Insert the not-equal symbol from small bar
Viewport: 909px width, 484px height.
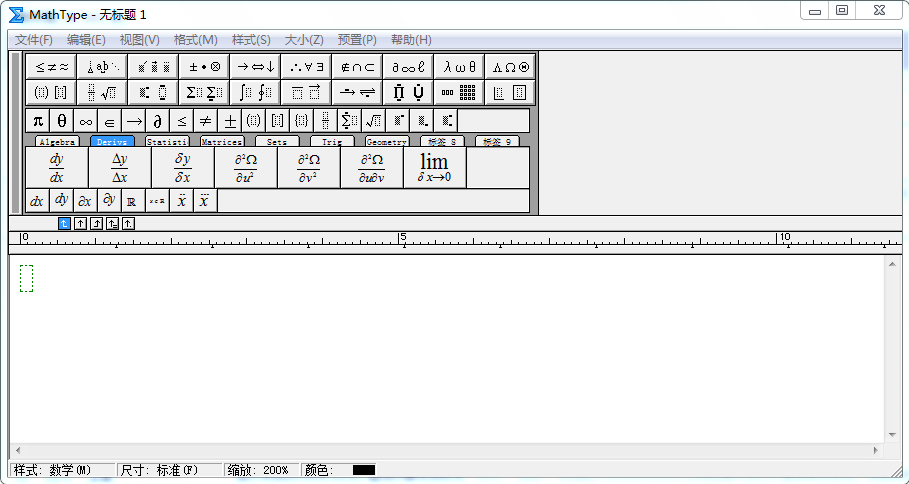pyautogui.click(x=205, y=121)
